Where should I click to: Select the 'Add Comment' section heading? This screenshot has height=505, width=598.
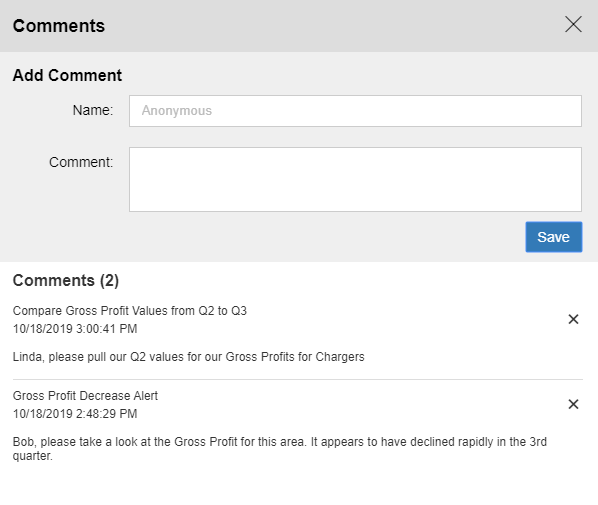pyautogui.click(x=68, y=75)
